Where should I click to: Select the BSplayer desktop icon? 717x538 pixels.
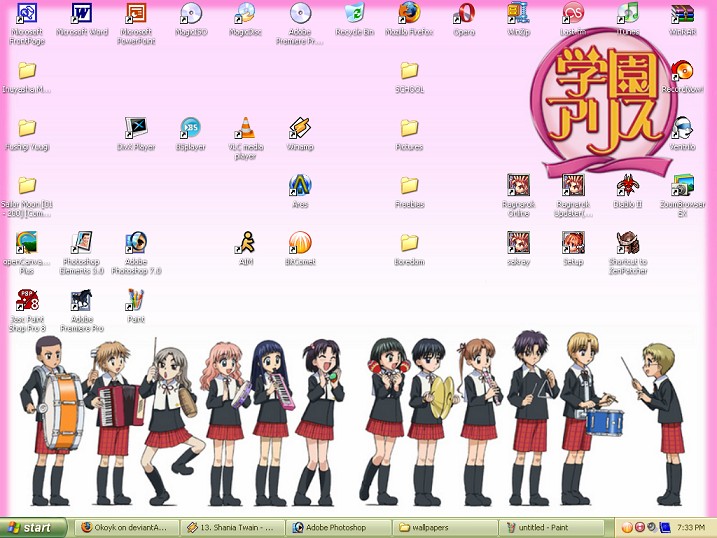(x=191, y=128)
